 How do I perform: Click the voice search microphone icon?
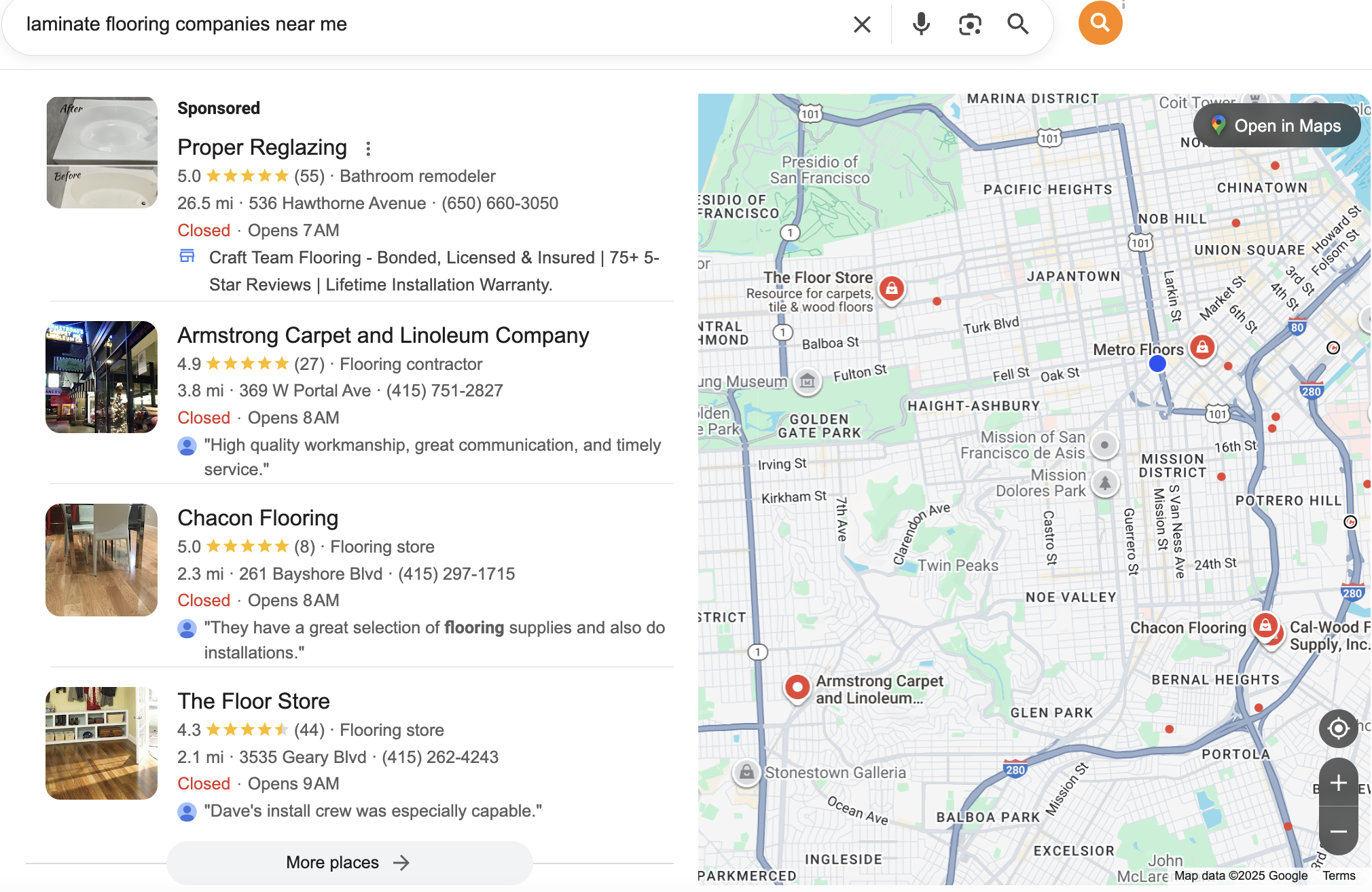click(921, 24)
